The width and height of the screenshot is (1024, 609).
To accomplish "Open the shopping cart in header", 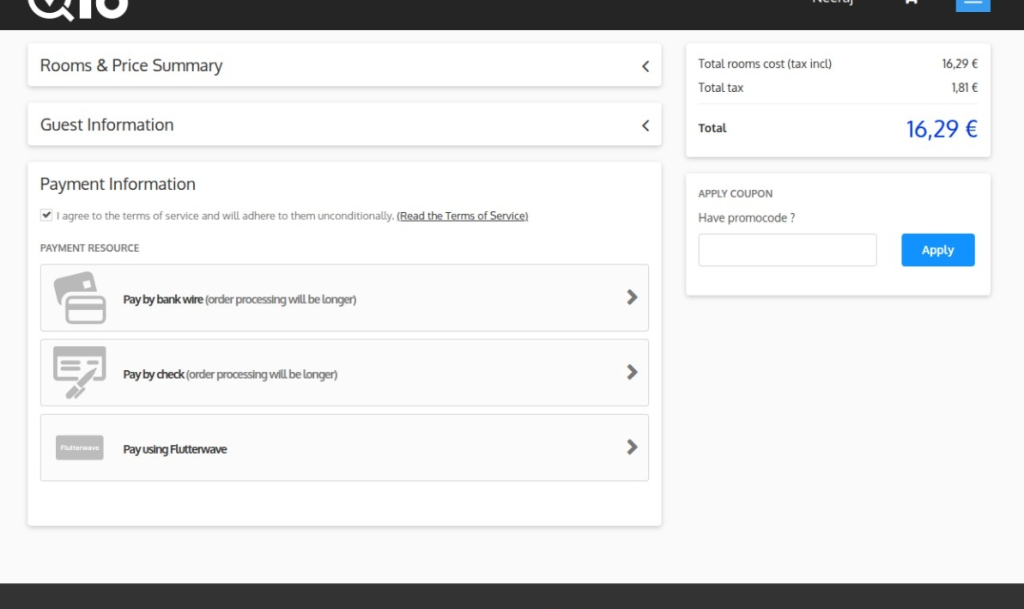I will point(910,3).
